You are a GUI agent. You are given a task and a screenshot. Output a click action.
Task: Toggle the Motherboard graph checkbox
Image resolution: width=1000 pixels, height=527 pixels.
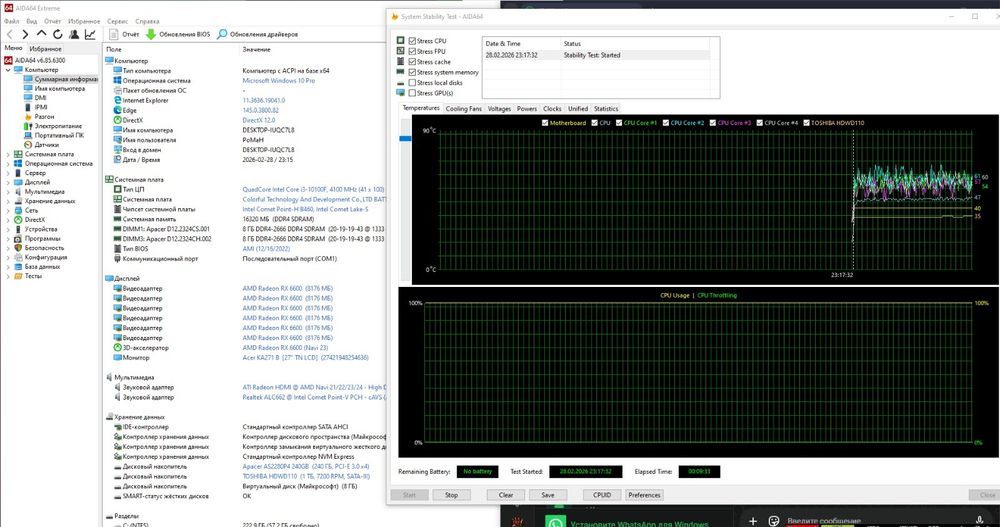coord(545,122)
